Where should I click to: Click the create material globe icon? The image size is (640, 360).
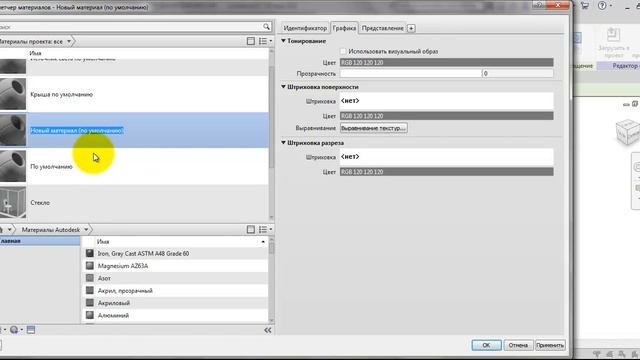(x=14, y=330)
